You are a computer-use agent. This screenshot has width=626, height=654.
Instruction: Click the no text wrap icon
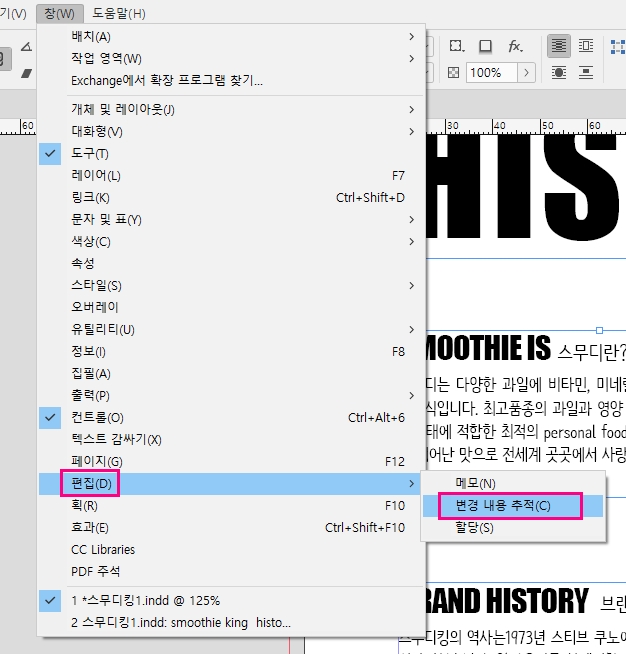pyautogui.click(x=558, y=46)
